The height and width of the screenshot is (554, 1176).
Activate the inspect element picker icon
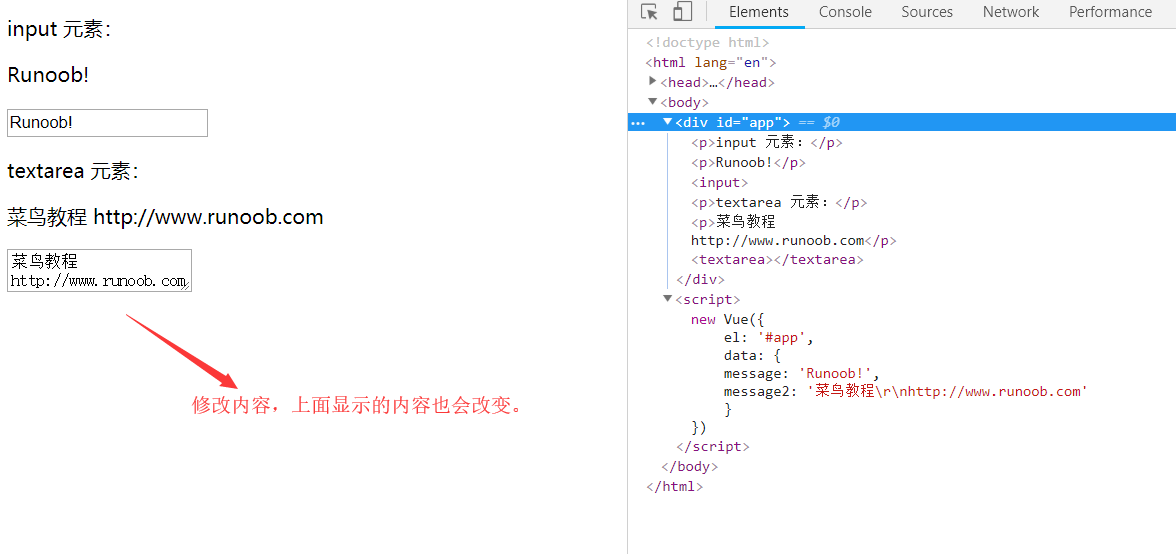pos(650,12)
